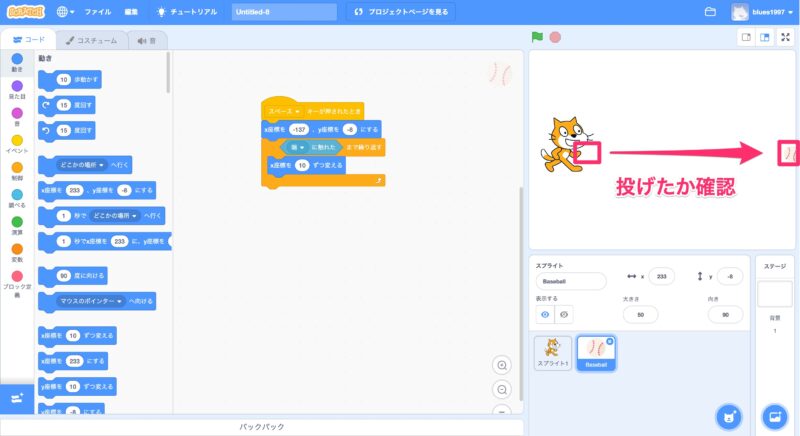Click the project title input field
Image resolution: width=800 pixels, height=436 pixels.
pyautogui.click(x=285, y=12)
